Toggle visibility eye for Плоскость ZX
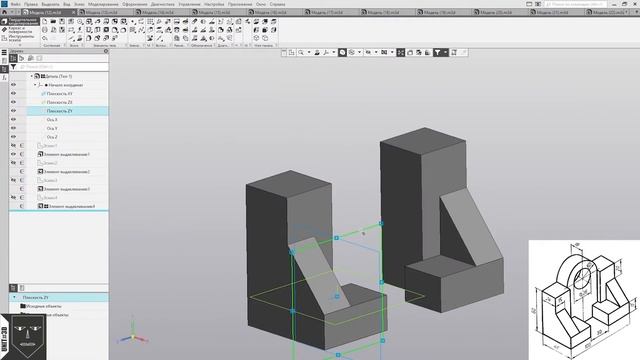Screen dimensions: 640x360 pos(13,102)
